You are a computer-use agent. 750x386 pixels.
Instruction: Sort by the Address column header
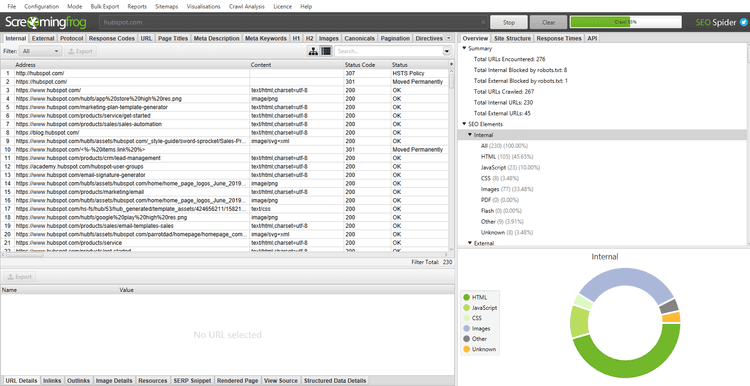click(x=132, y=65)
